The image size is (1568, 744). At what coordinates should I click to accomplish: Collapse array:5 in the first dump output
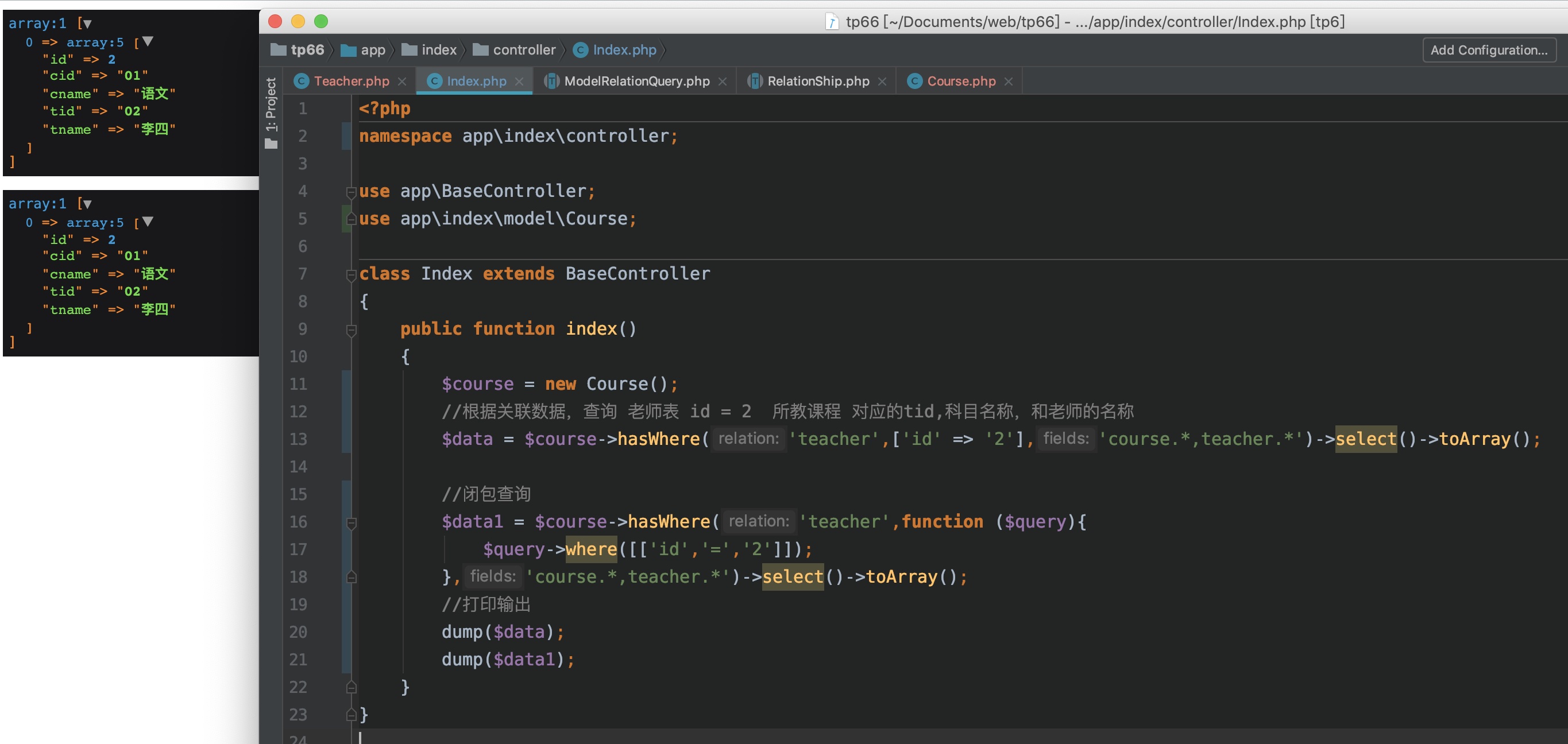147,41
